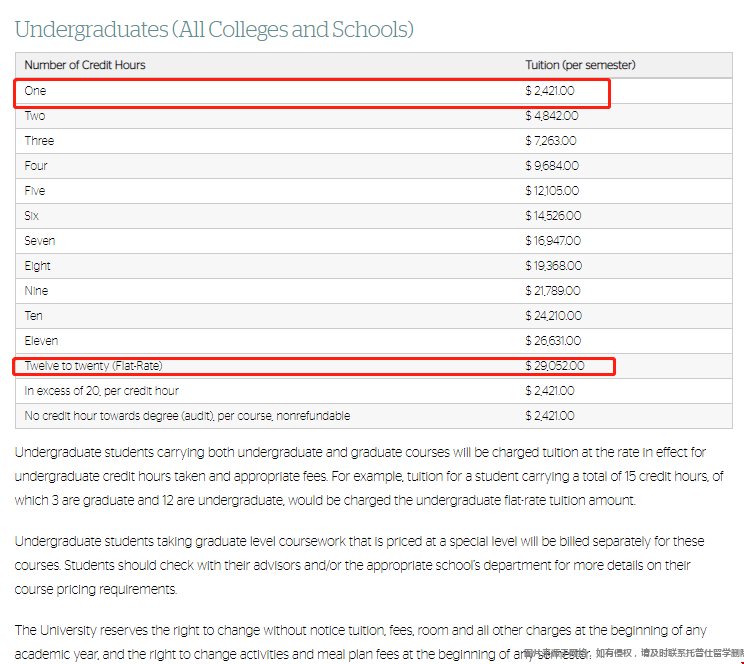
Task: Select the 'Five' credit hour cell
Action: (35, 191)
